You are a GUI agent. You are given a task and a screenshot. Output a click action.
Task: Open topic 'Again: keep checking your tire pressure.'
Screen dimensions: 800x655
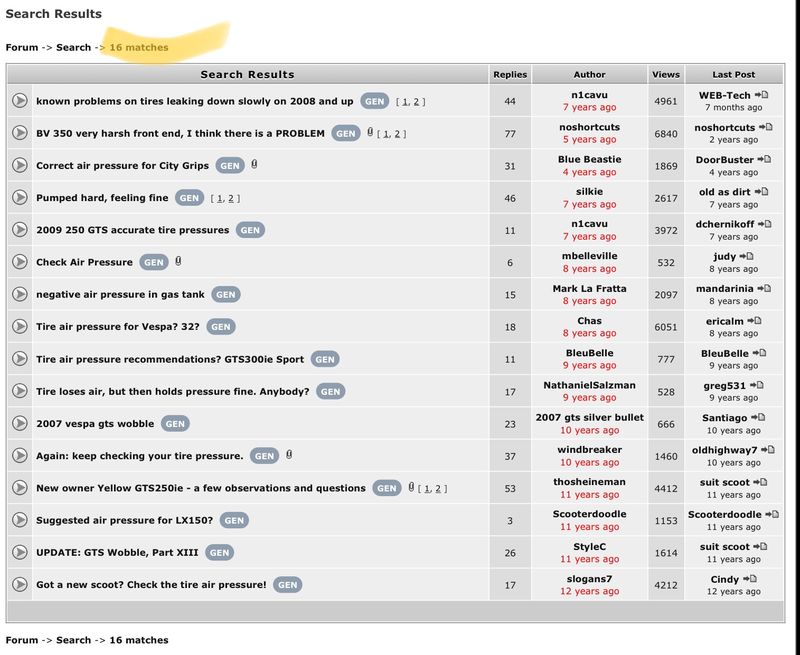click(139, 456)
